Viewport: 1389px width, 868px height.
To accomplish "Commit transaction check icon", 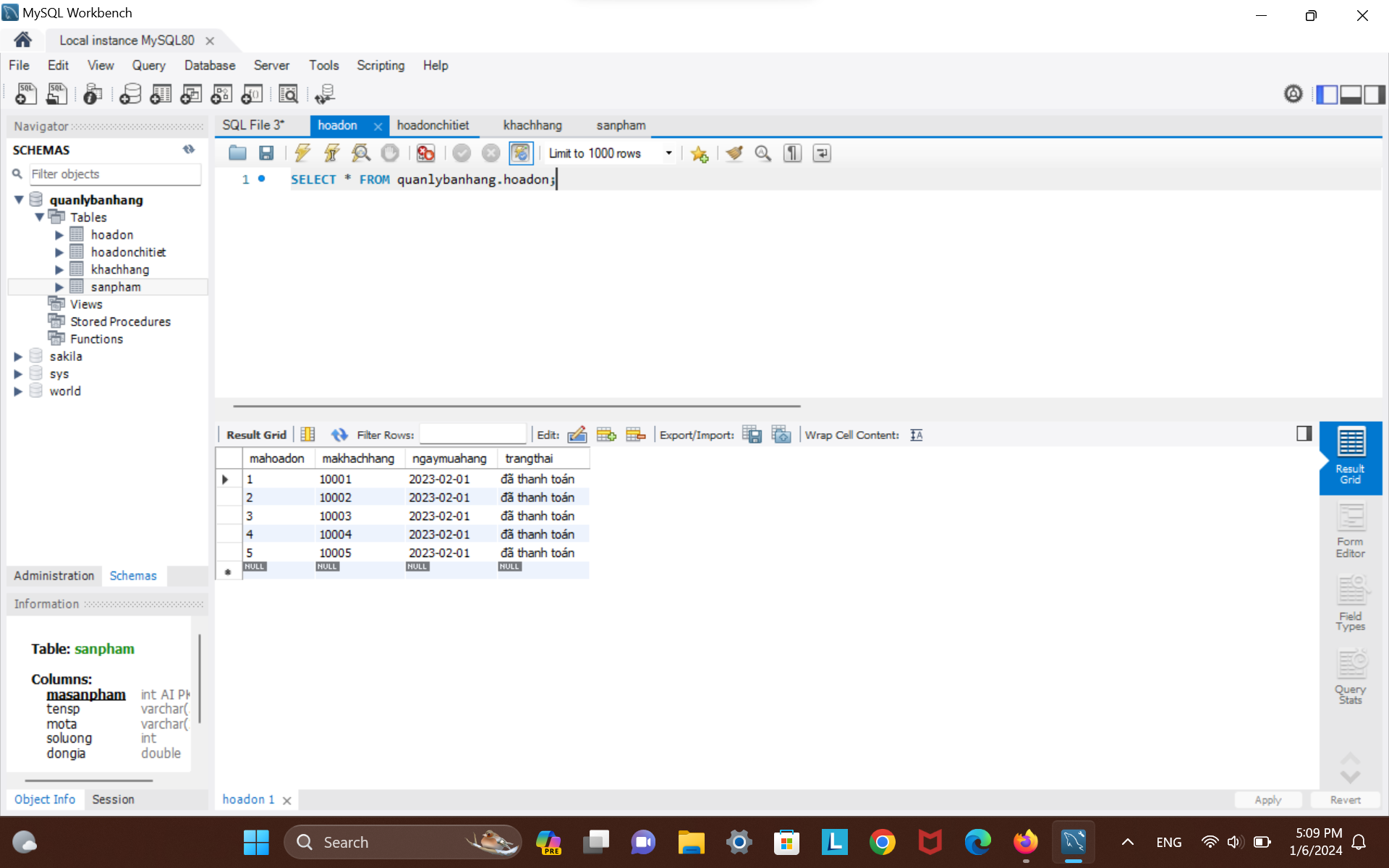I will tap(462, 153).
